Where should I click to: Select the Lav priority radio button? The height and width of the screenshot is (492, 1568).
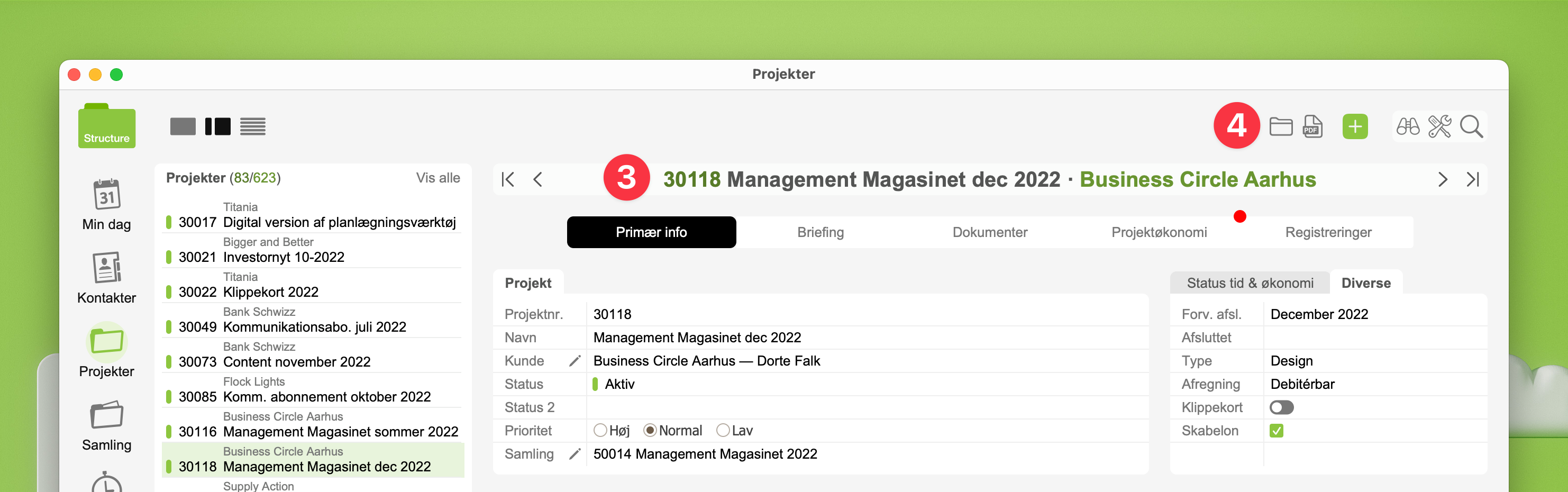point(723,431)
